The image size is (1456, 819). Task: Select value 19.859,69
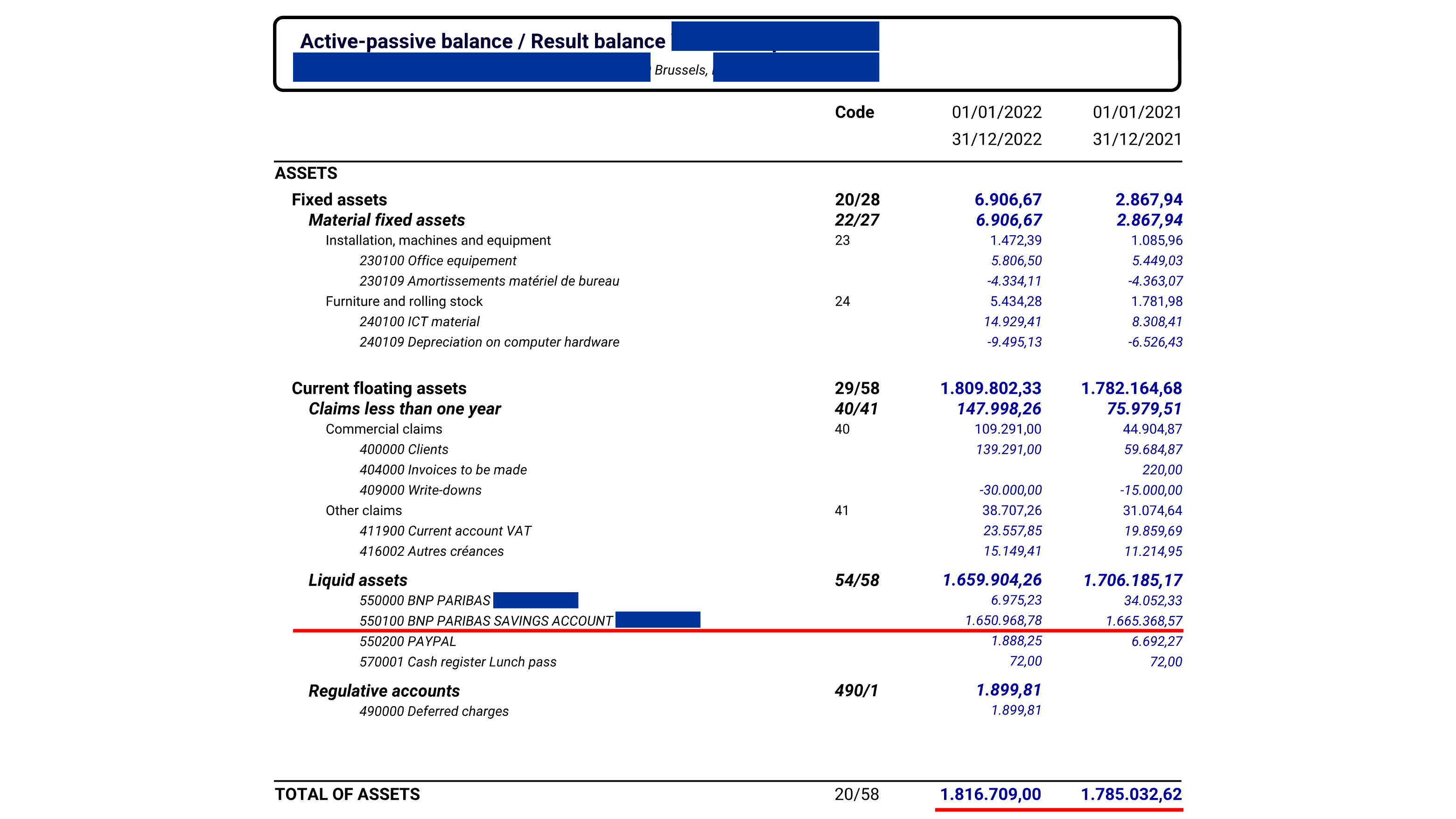tap(1153, 531)
